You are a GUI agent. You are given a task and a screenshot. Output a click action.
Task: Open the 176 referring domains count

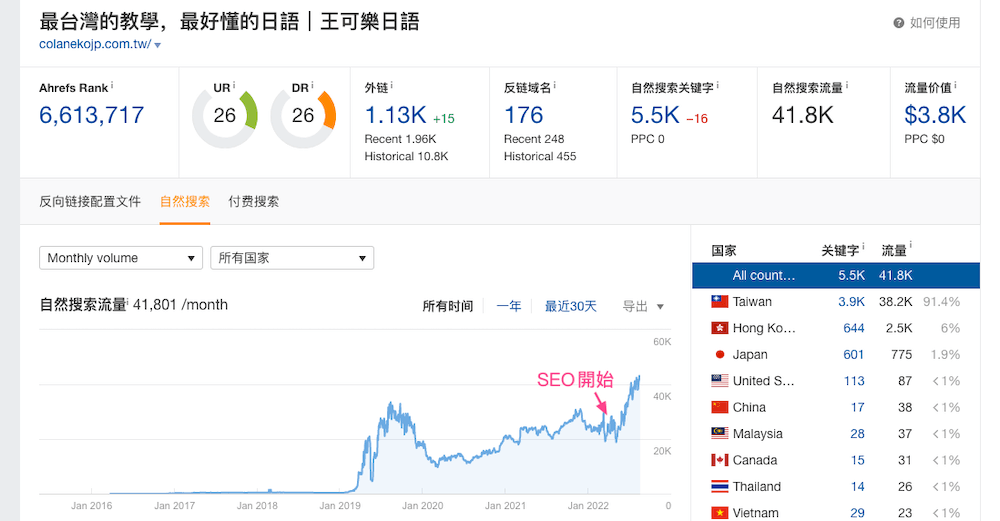[x=524, y=115]
